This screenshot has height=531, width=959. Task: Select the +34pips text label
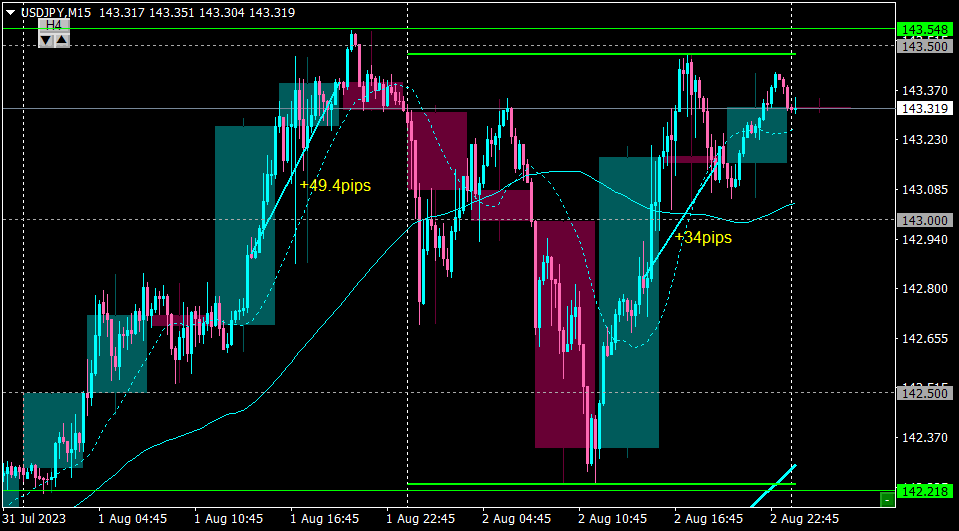coord(703,237)
